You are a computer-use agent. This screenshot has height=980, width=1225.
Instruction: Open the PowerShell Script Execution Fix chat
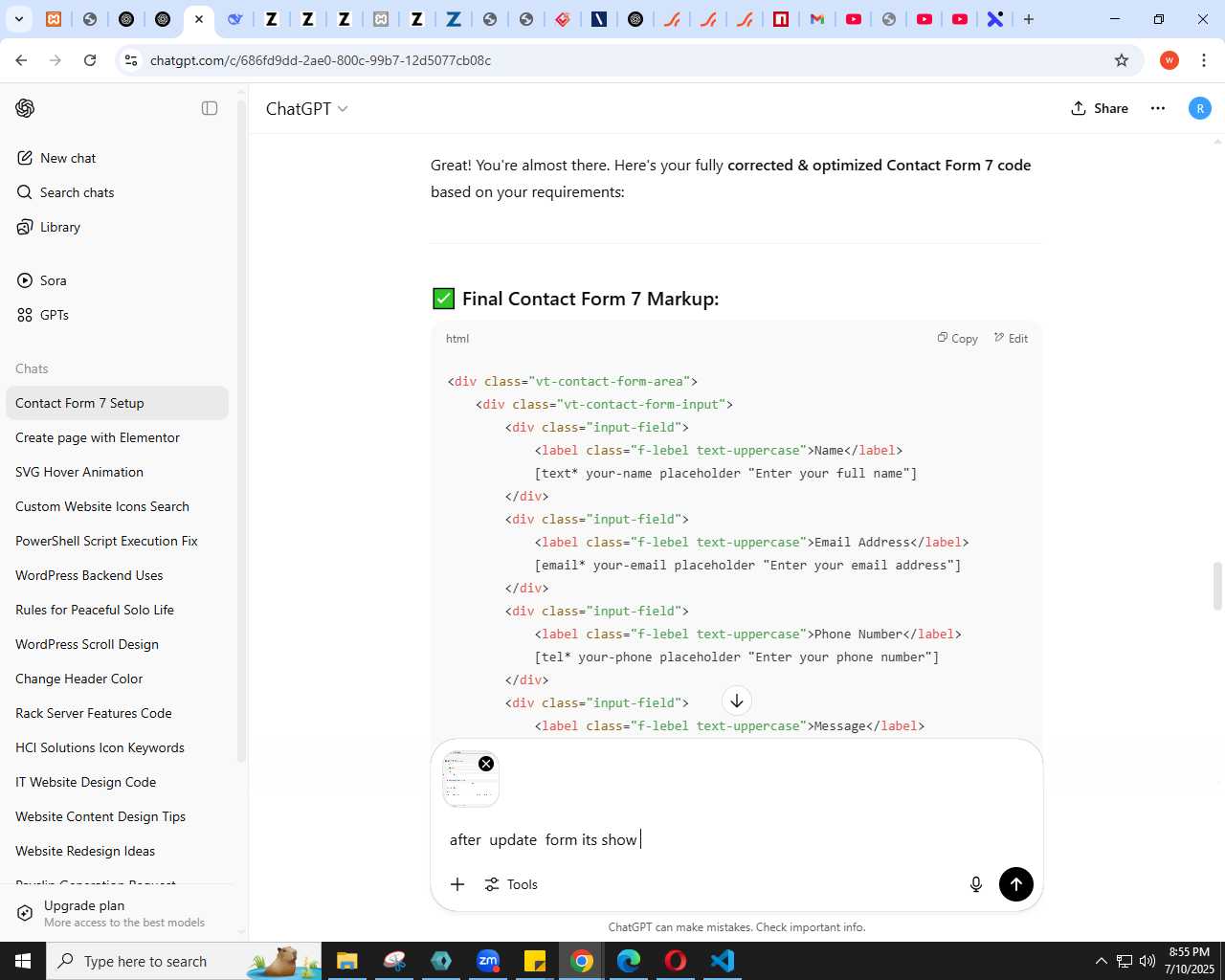tap(117, 541)
